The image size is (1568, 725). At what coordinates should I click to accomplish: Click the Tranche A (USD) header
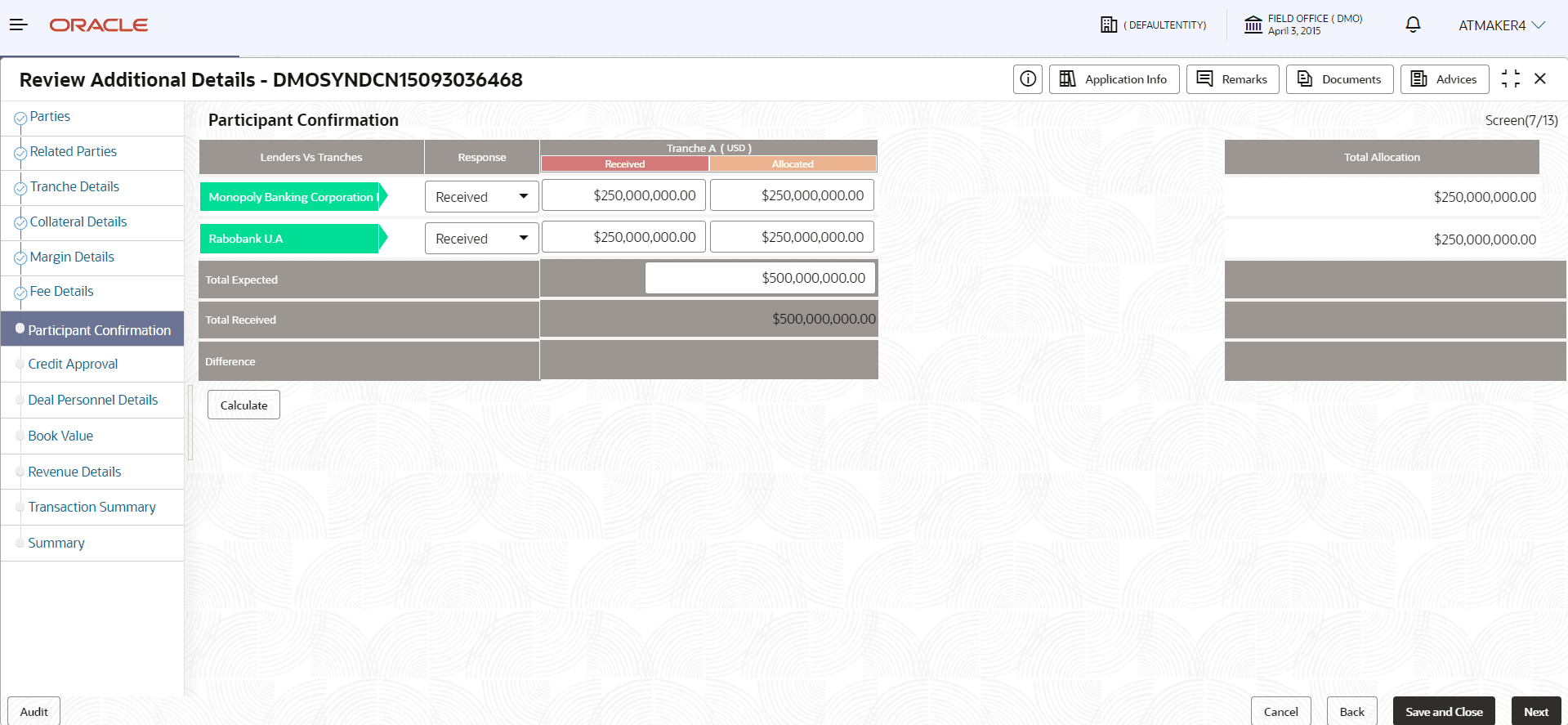point(709,148)
